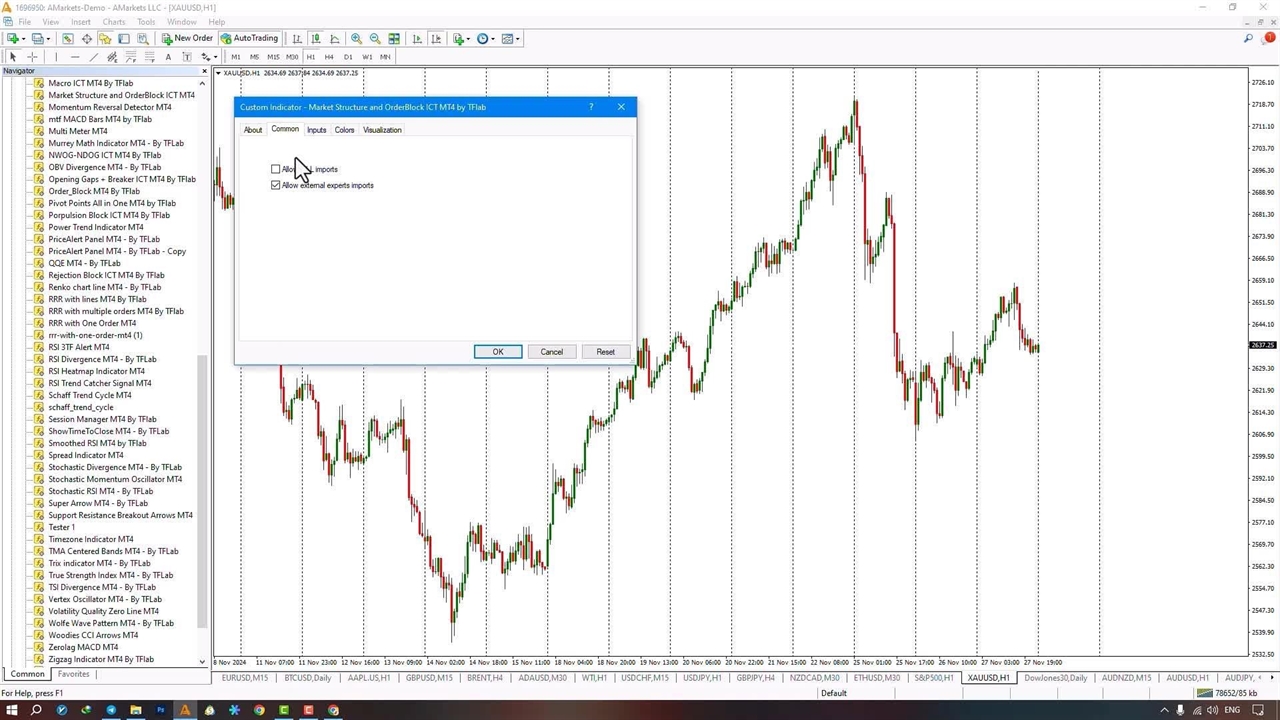Switch to the Inputs tab in dialog
Image resolution: width=1280 pixels, height=720 pixels.
coord(316,130)
